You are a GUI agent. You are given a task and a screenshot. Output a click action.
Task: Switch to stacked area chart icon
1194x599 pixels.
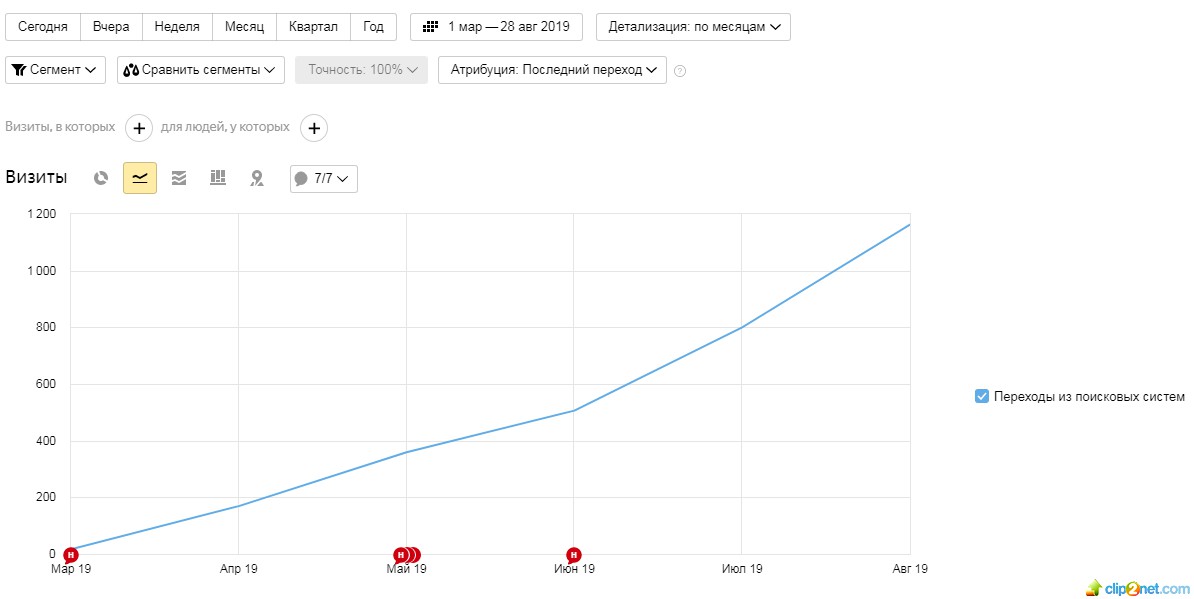point(179,178)
